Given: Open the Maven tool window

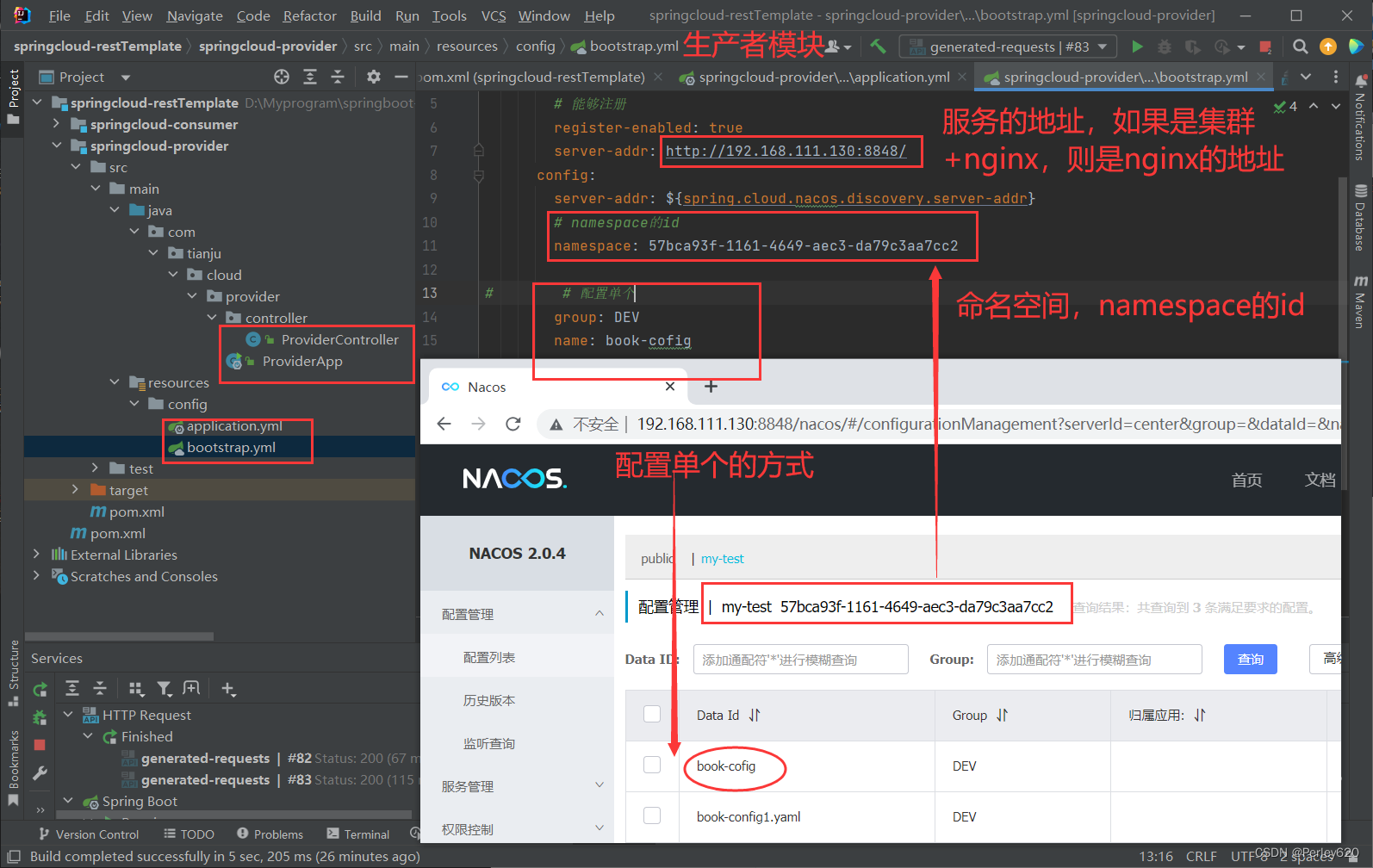Looking at the screenshot, I should pos(1360,301).
